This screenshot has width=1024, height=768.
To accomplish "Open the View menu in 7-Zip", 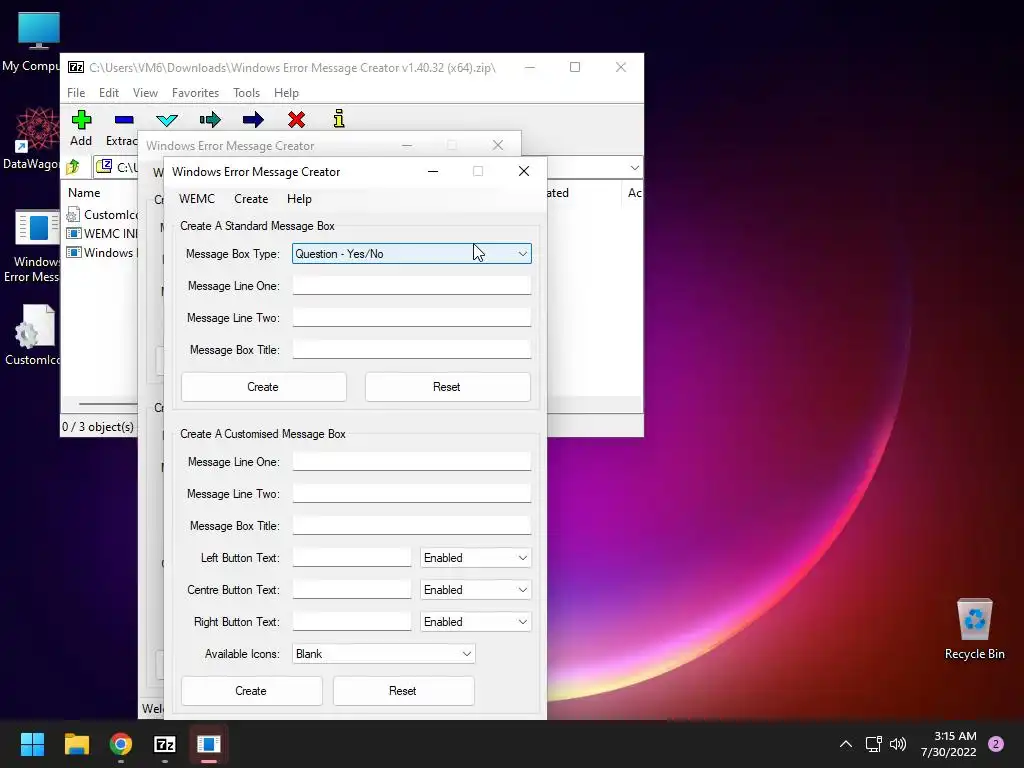I will click(145, 93).
